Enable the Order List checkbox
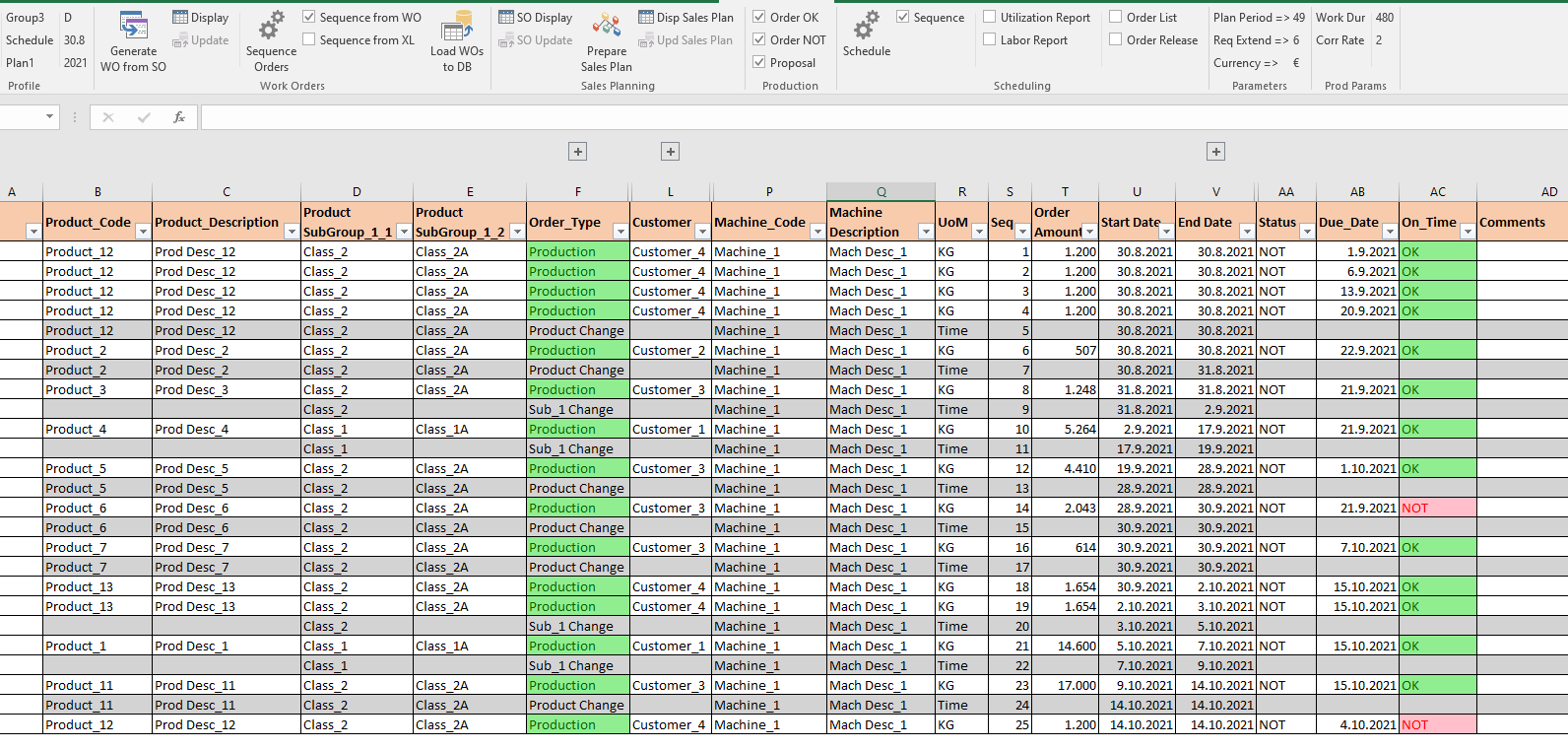This screenshot has height=750, width=1568. pyautogui.click(x=1116, y=17)
